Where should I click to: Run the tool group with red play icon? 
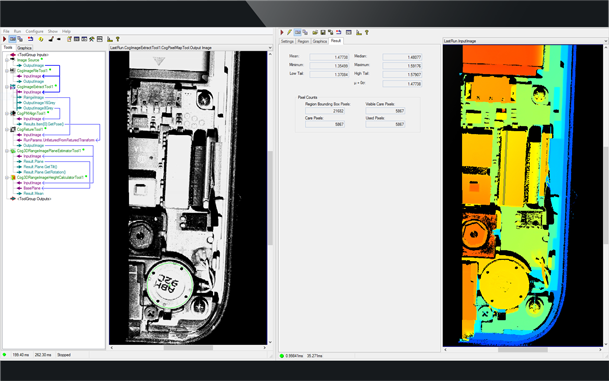point(5,39)
